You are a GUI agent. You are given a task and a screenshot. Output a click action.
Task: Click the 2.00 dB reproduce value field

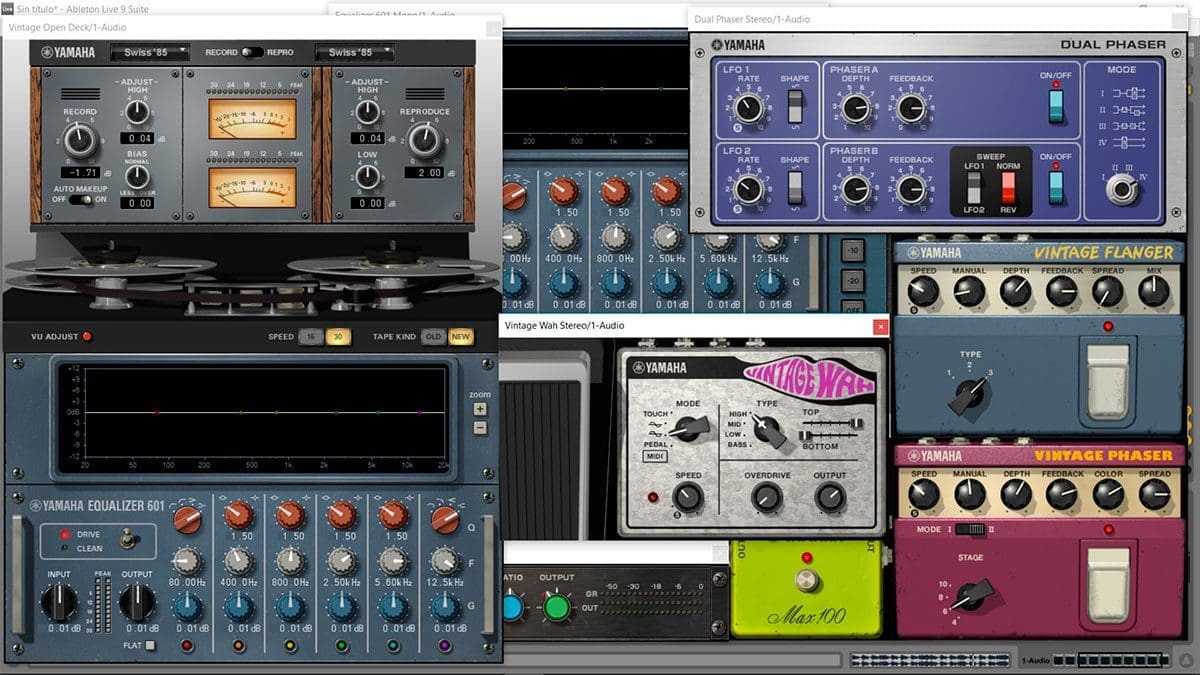point(423,173)
